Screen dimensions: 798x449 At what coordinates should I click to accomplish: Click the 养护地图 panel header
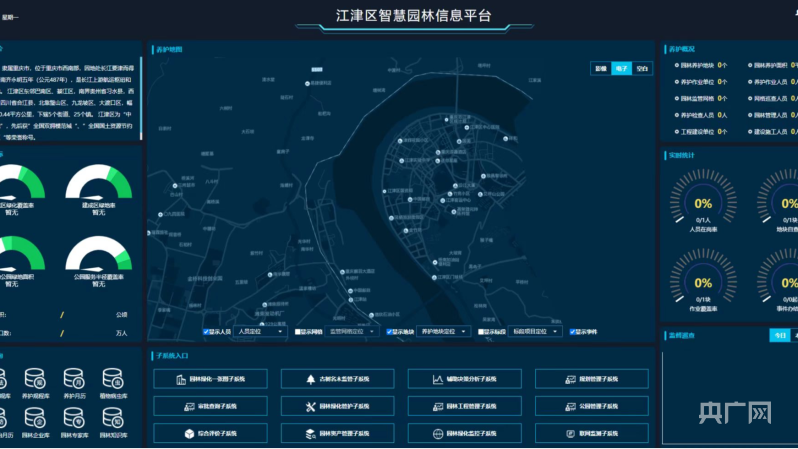(x=169, y=49)
